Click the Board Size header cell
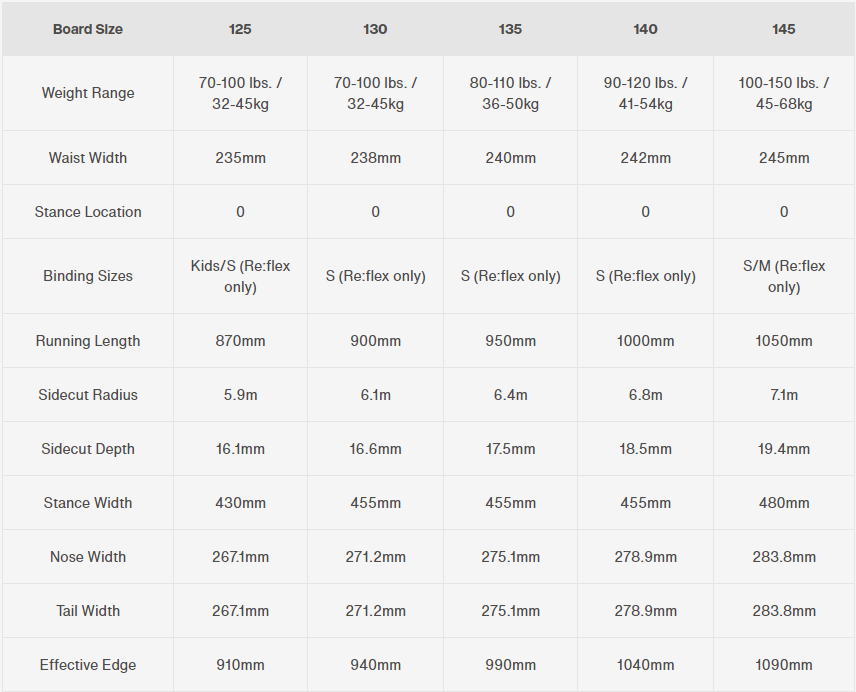856x692 pixels. [88, 29]
